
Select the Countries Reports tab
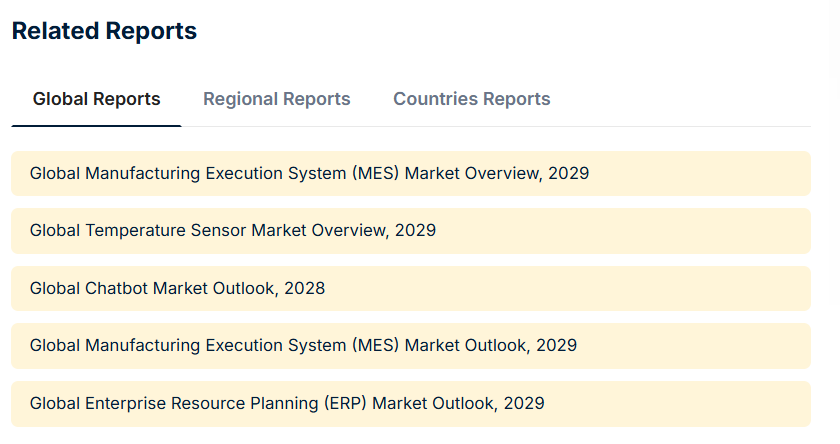click(x=471, y=99)
